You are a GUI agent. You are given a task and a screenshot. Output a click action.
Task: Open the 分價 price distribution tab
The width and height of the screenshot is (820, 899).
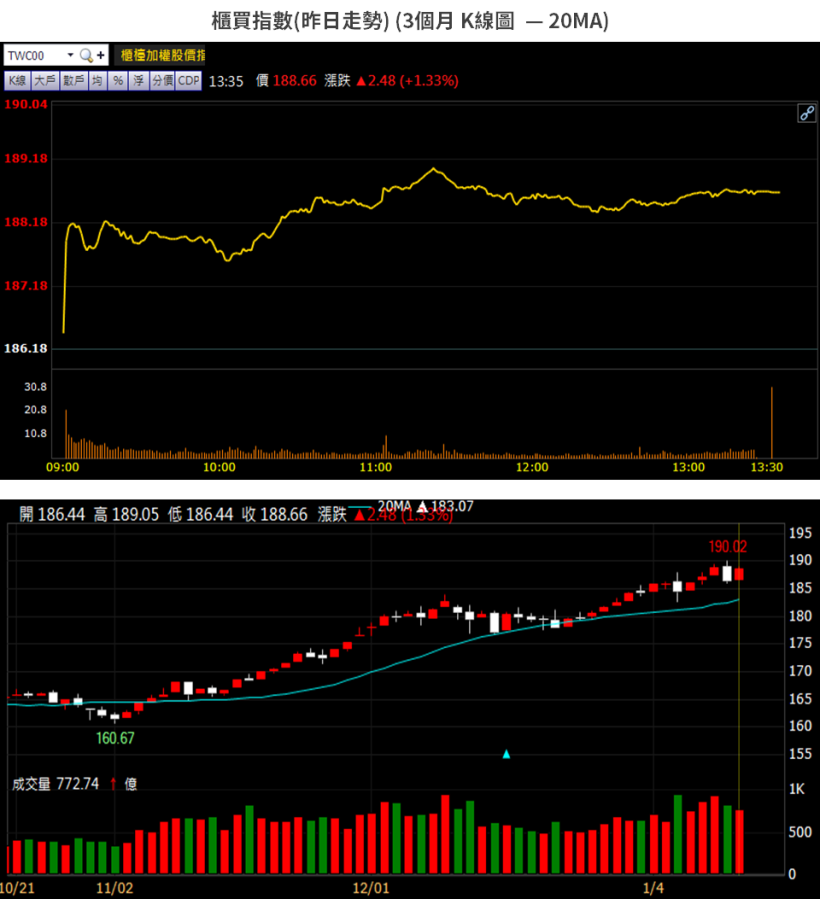[162, 81]
